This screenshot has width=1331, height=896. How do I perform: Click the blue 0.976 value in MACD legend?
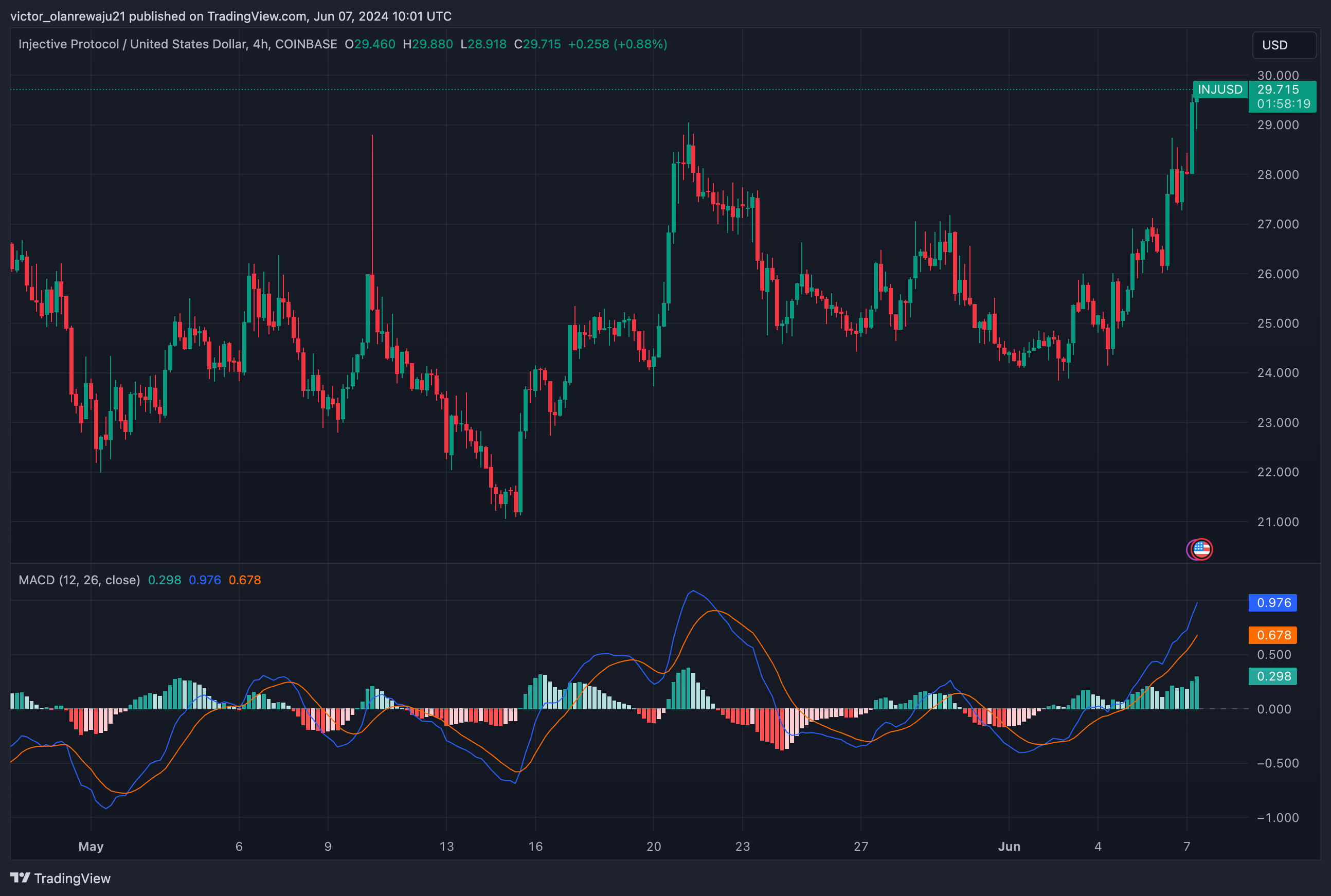coord(205,580)
